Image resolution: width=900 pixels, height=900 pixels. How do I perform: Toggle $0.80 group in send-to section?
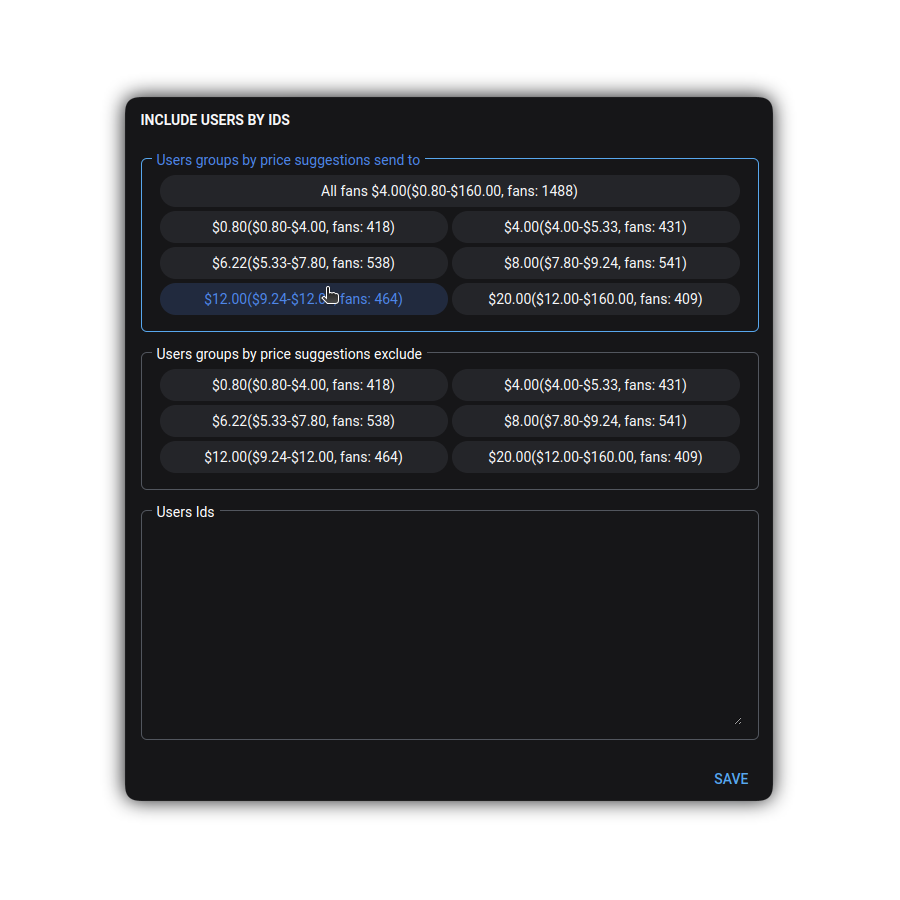(303, 227)
